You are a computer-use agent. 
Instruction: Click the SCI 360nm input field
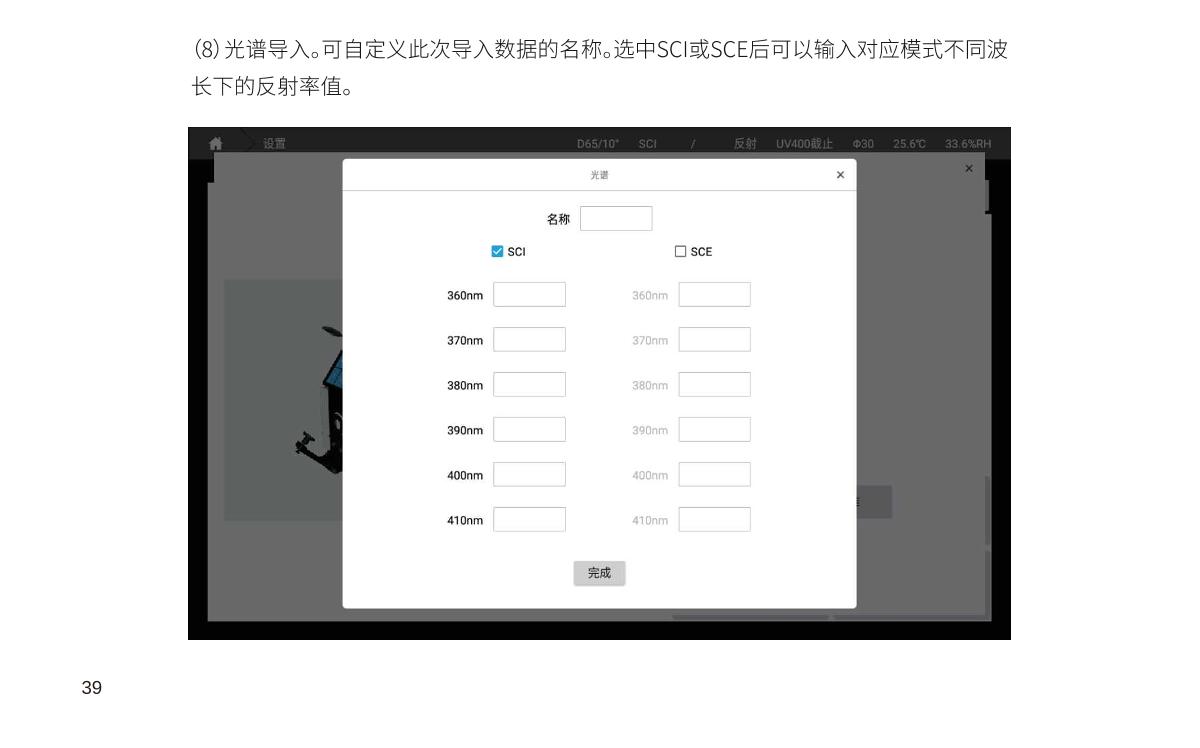(x=529, y=295)
